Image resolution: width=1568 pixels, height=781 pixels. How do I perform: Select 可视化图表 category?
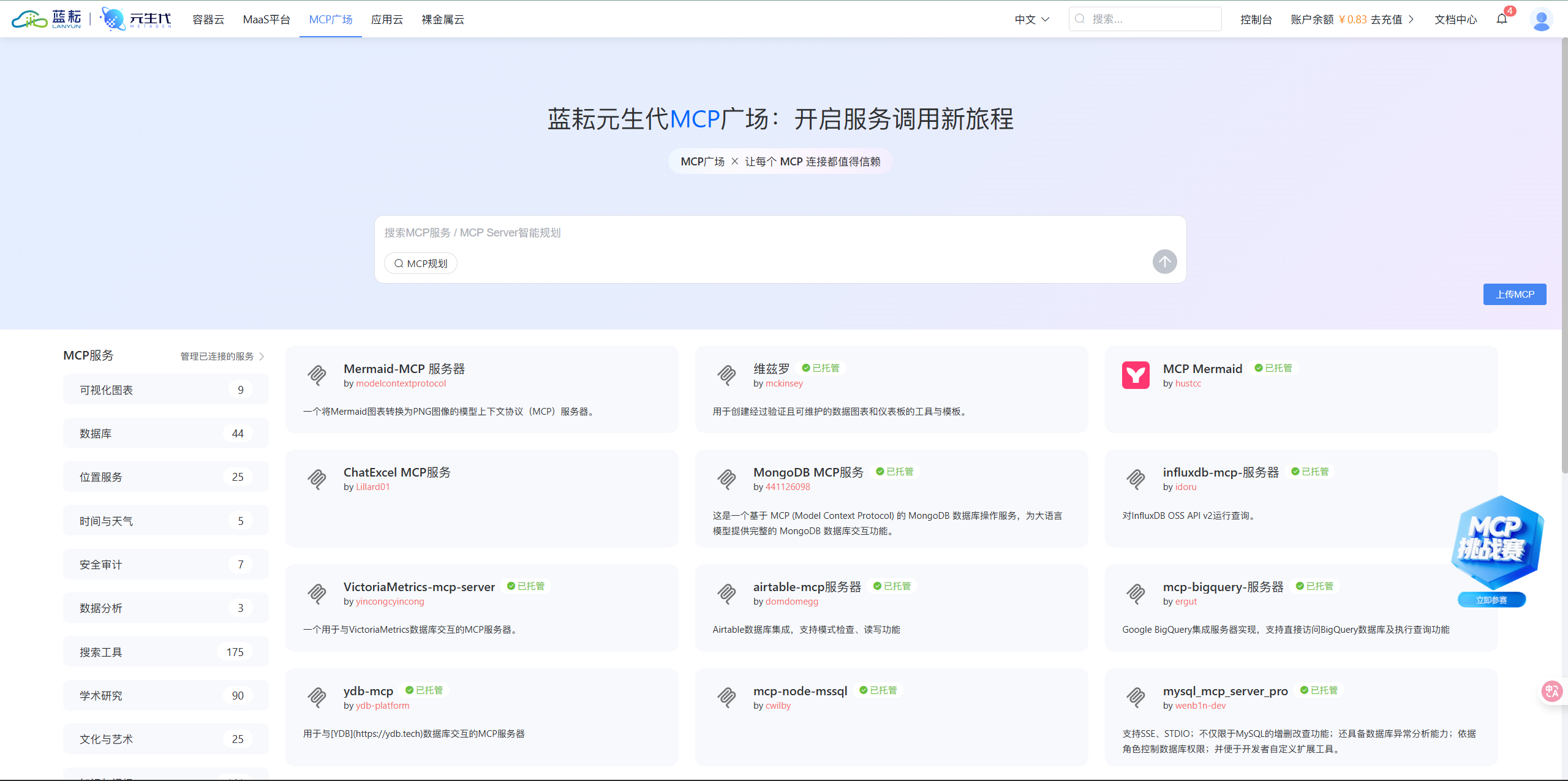[x=165, y=390]
